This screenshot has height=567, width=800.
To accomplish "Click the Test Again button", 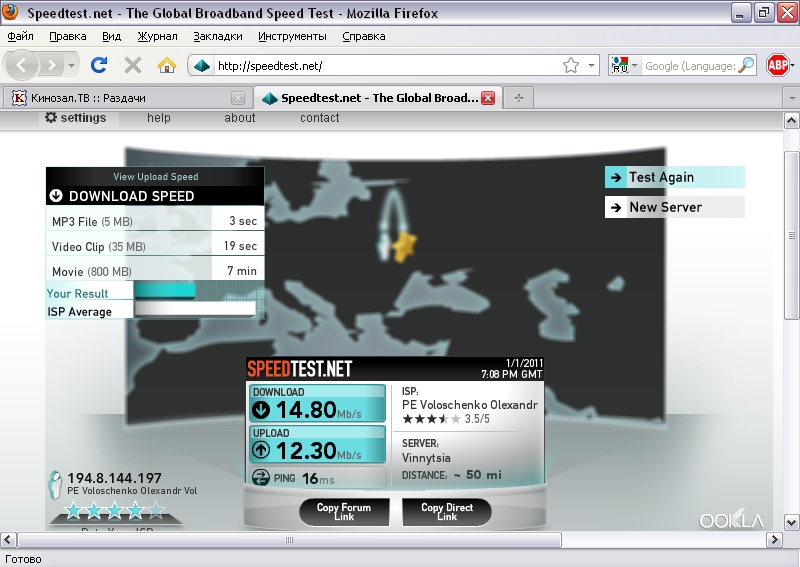I will tap(674, 177).
